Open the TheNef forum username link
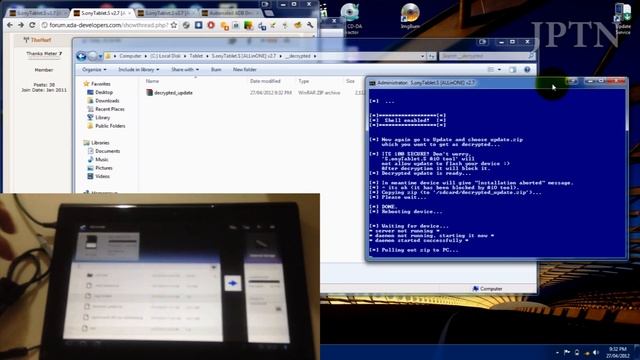The width and height of the screenshot is (640, 360). coord(40,40)
